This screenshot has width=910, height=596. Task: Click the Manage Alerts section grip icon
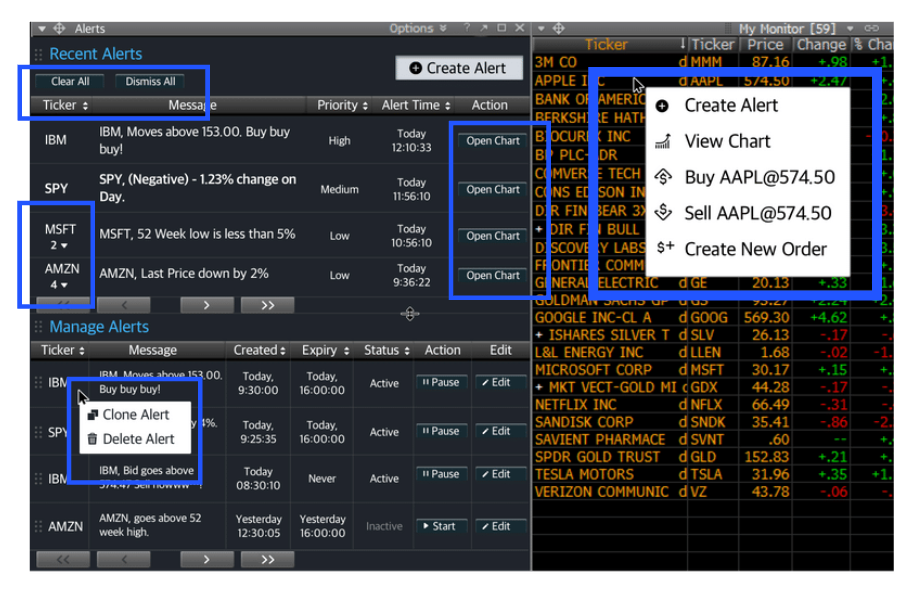pyautogui.click(x=38, y=327)
